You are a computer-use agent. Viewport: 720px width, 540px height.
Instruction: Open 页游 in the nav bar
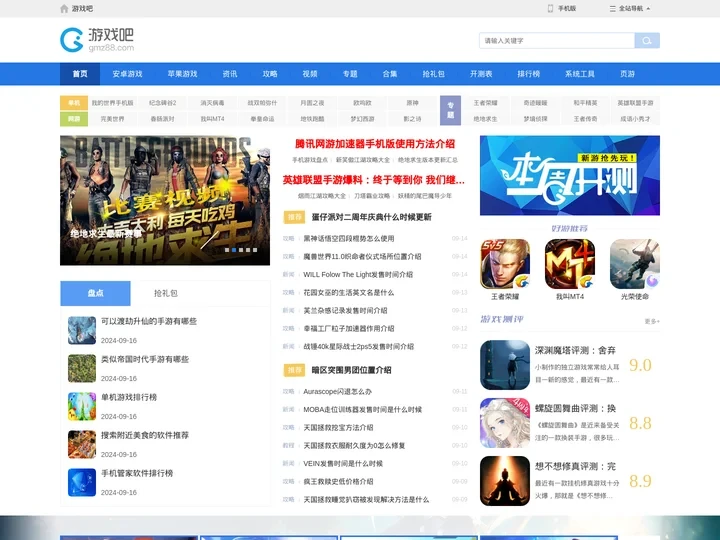click(627, 73)
